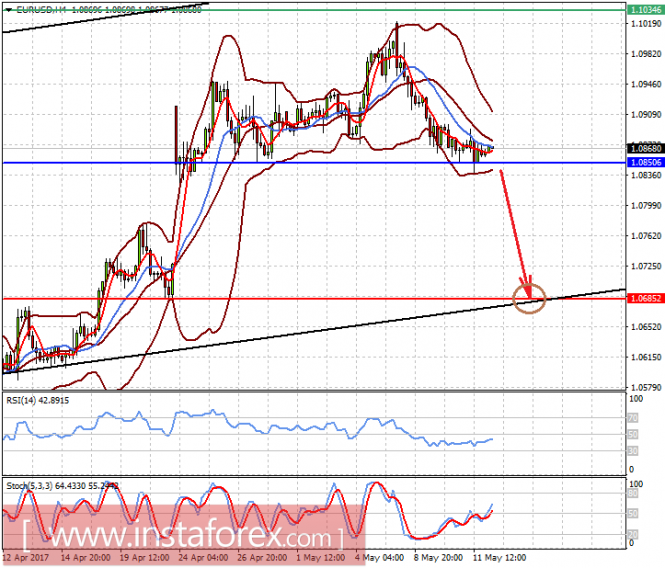Click the Stochastic 80 level marker
This screenshot has height=568, width=665.
click(633, 493)
